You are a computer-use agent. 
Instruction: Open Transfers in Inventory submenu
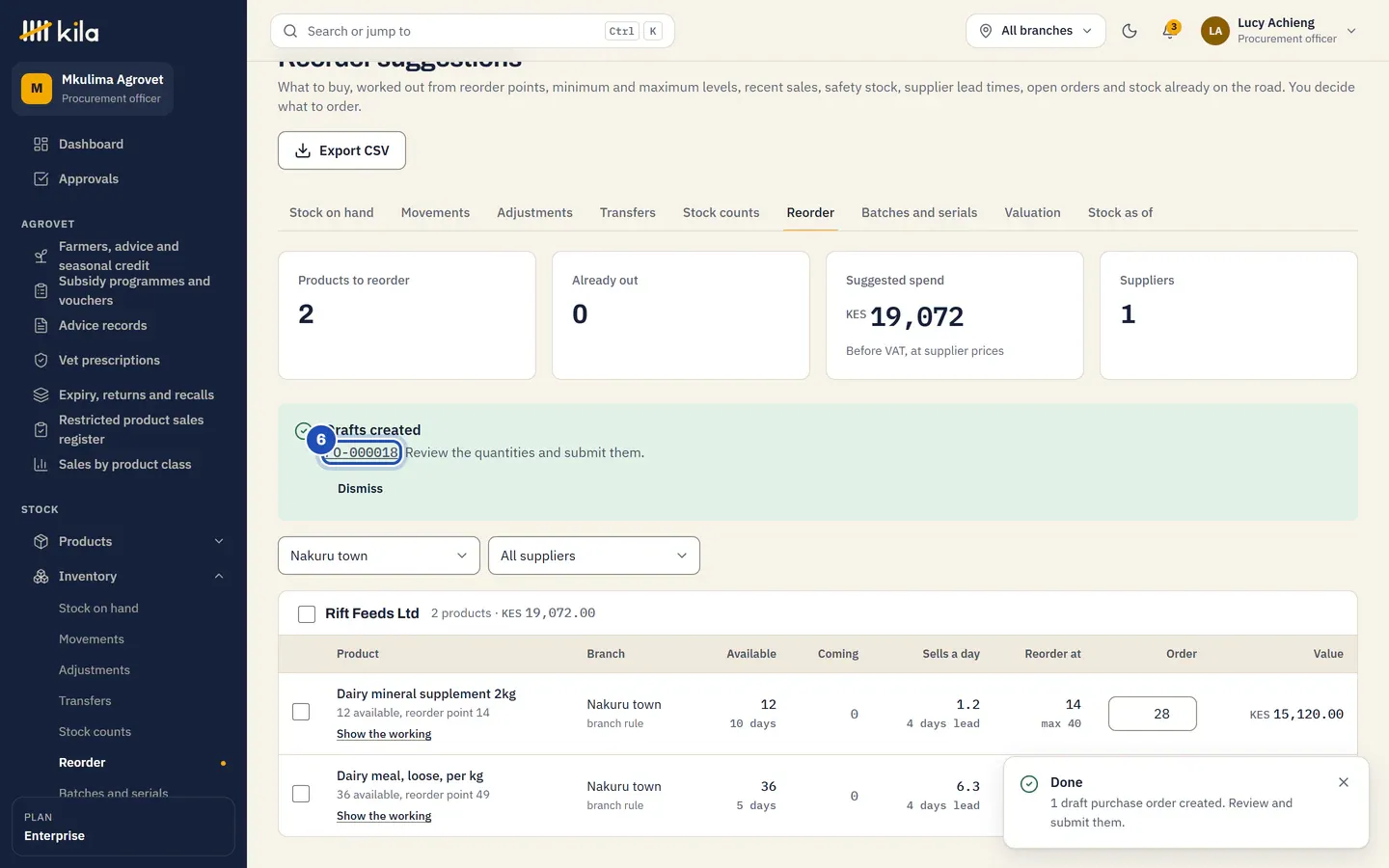tap(85, 701)
